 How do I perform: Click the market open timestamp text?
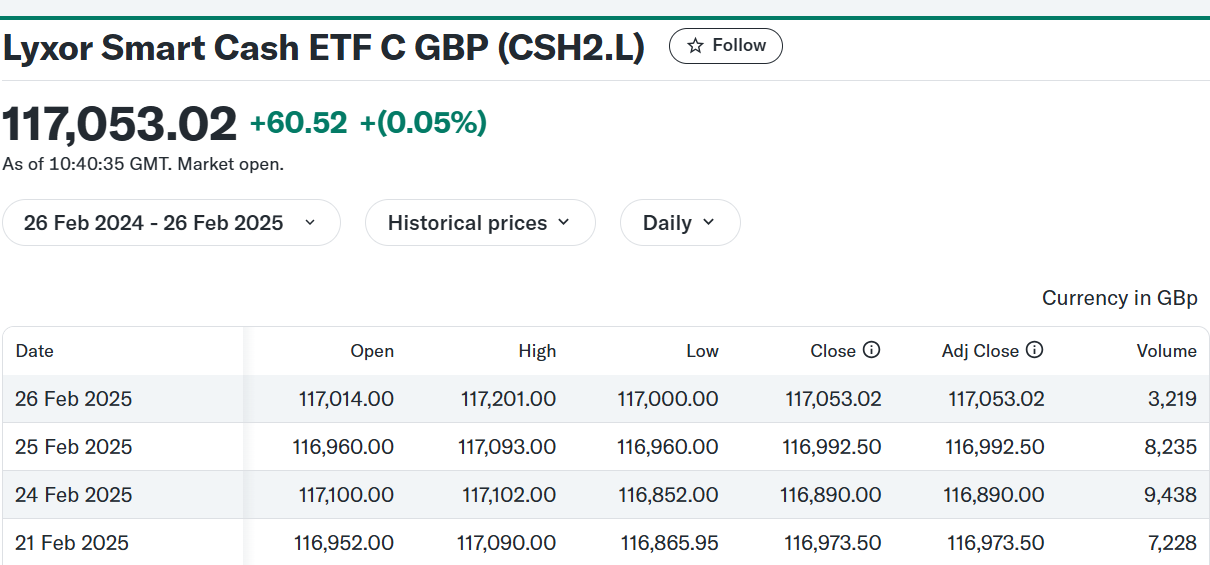pyautogui.click(x=143, y=164)
